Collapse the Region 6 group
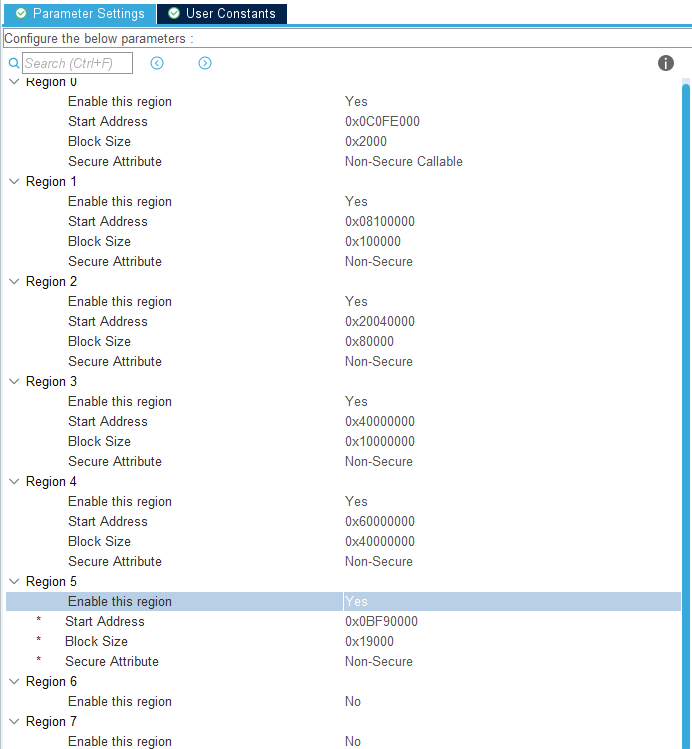Screen dimensions: 692x749 click(x=14, y=681)
